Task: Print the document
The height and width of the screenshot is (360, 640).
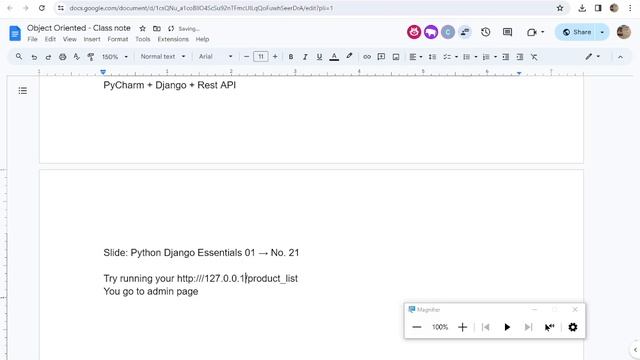Action: pos(62,57)
